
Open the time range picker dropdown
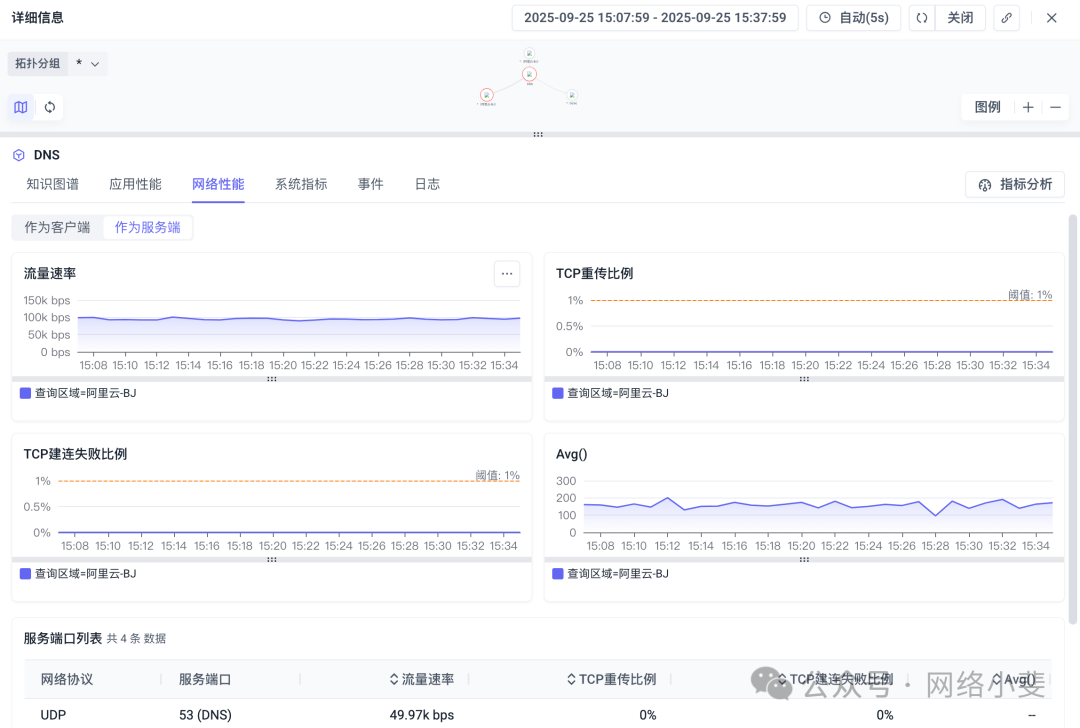coord(654,17)
